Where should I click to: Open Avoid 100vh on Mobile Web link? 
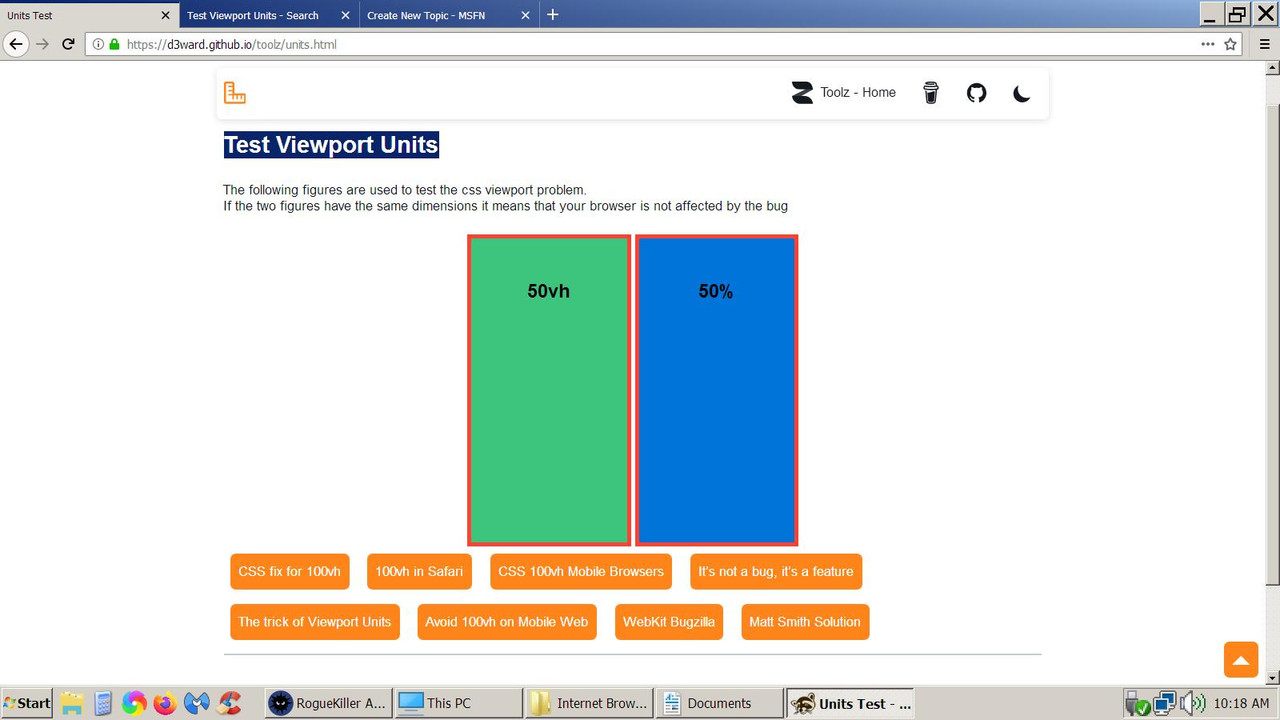(x=507, y=622)
